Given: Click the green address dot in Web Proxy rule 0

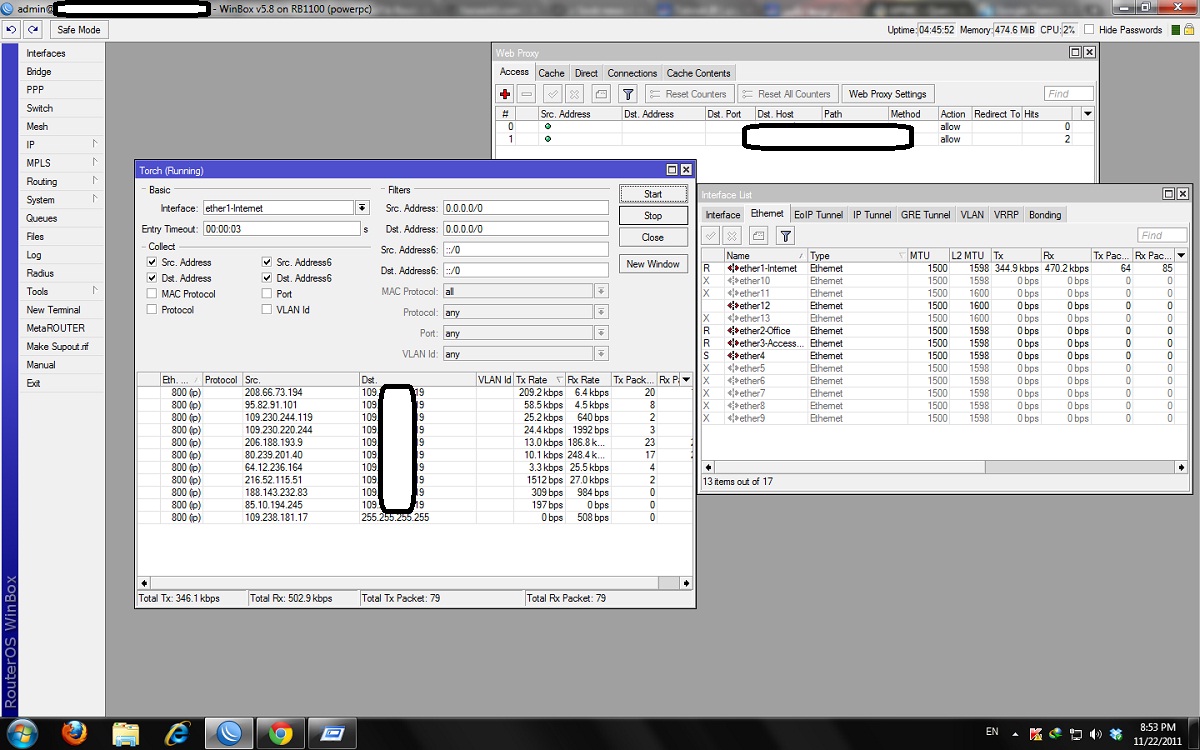Looking at the screenshot, I should [547, 127].
